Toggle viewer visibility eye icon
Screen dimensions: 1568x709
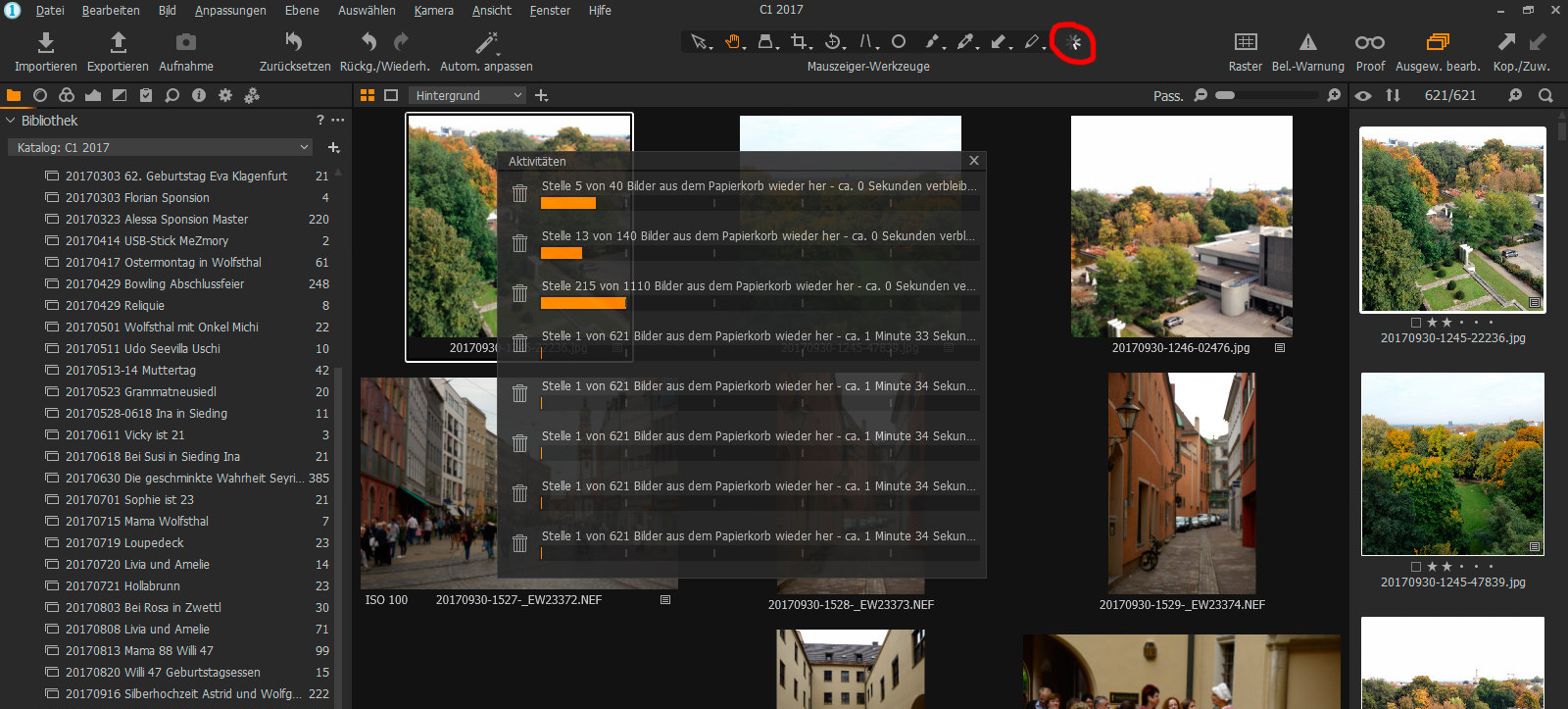(x=1363, y=95)
